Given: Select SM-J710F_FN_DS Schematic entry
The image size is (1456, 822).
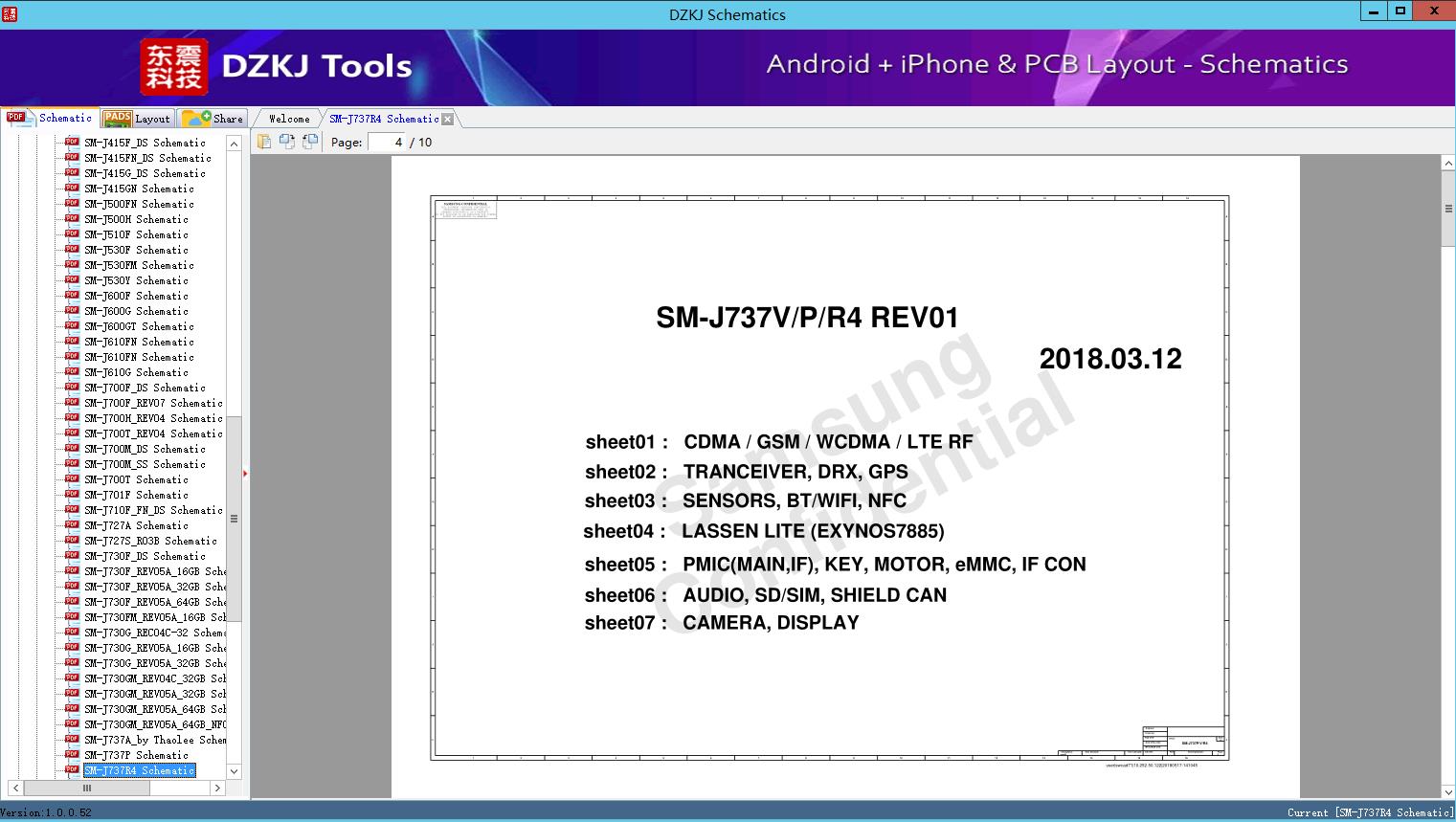Looking at the screenshot, I should (x=153, y=510).
